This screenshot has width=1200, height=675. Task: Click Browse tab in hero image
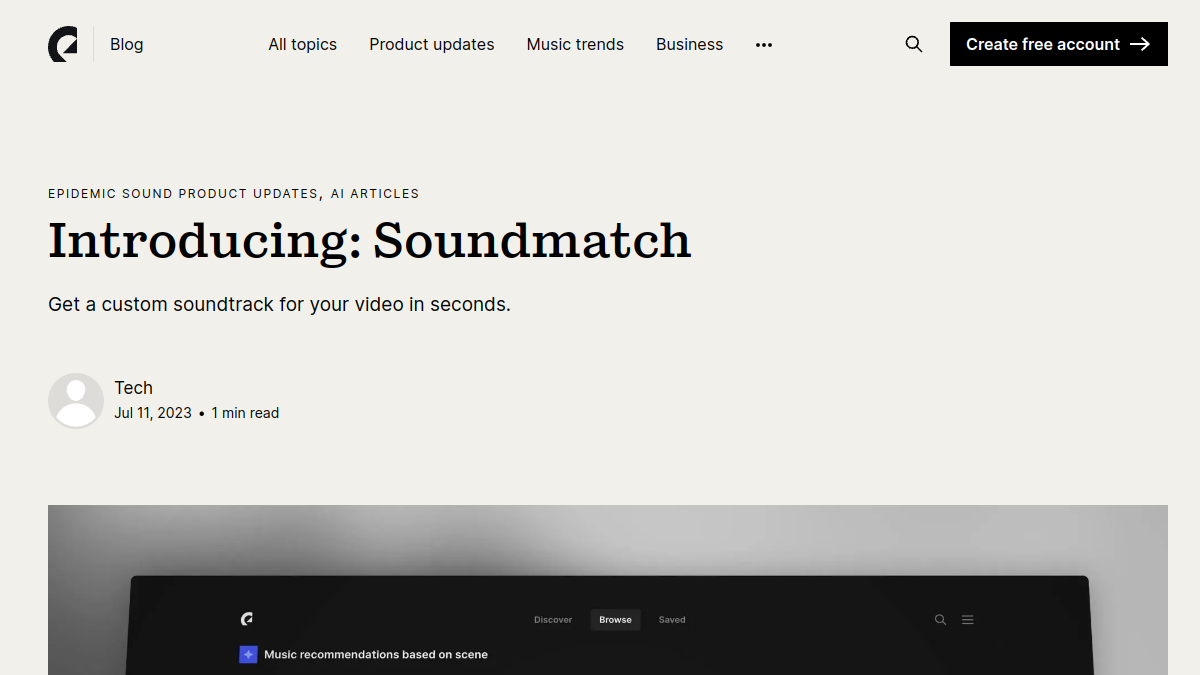pyautogui.click(x=615, y=620)
